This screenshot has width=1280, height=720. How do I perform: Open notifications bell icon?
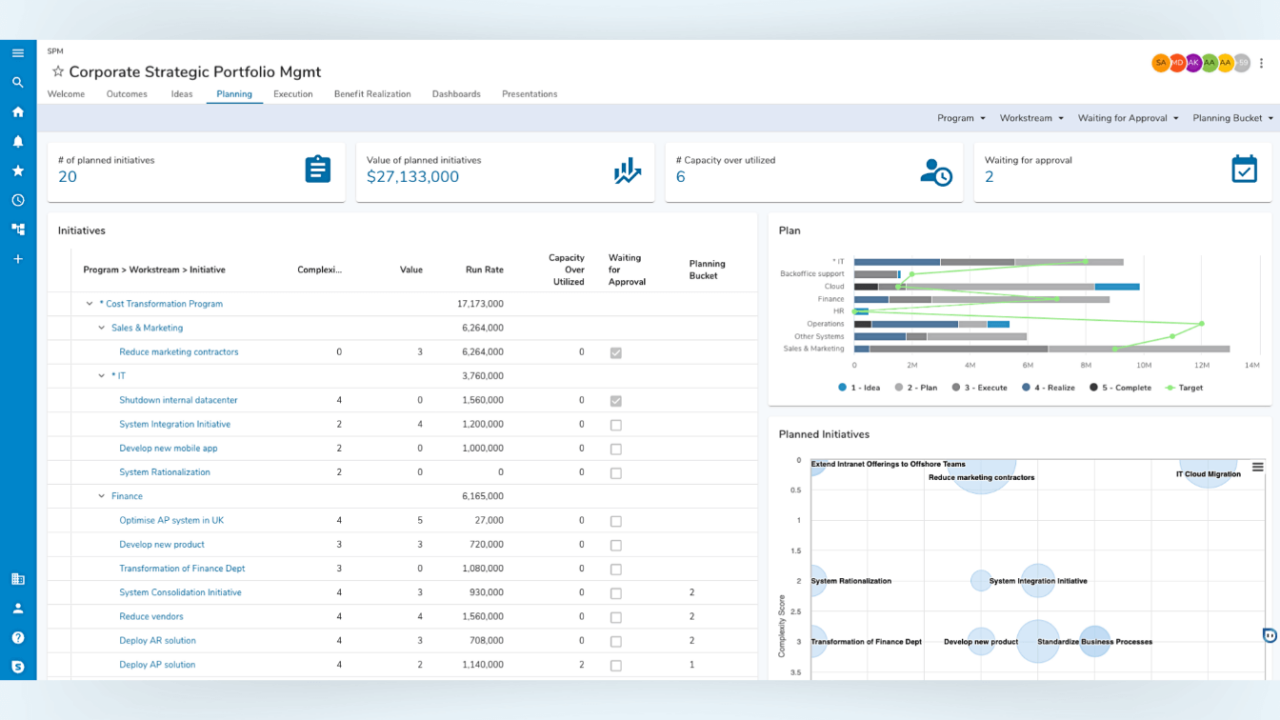18,141
